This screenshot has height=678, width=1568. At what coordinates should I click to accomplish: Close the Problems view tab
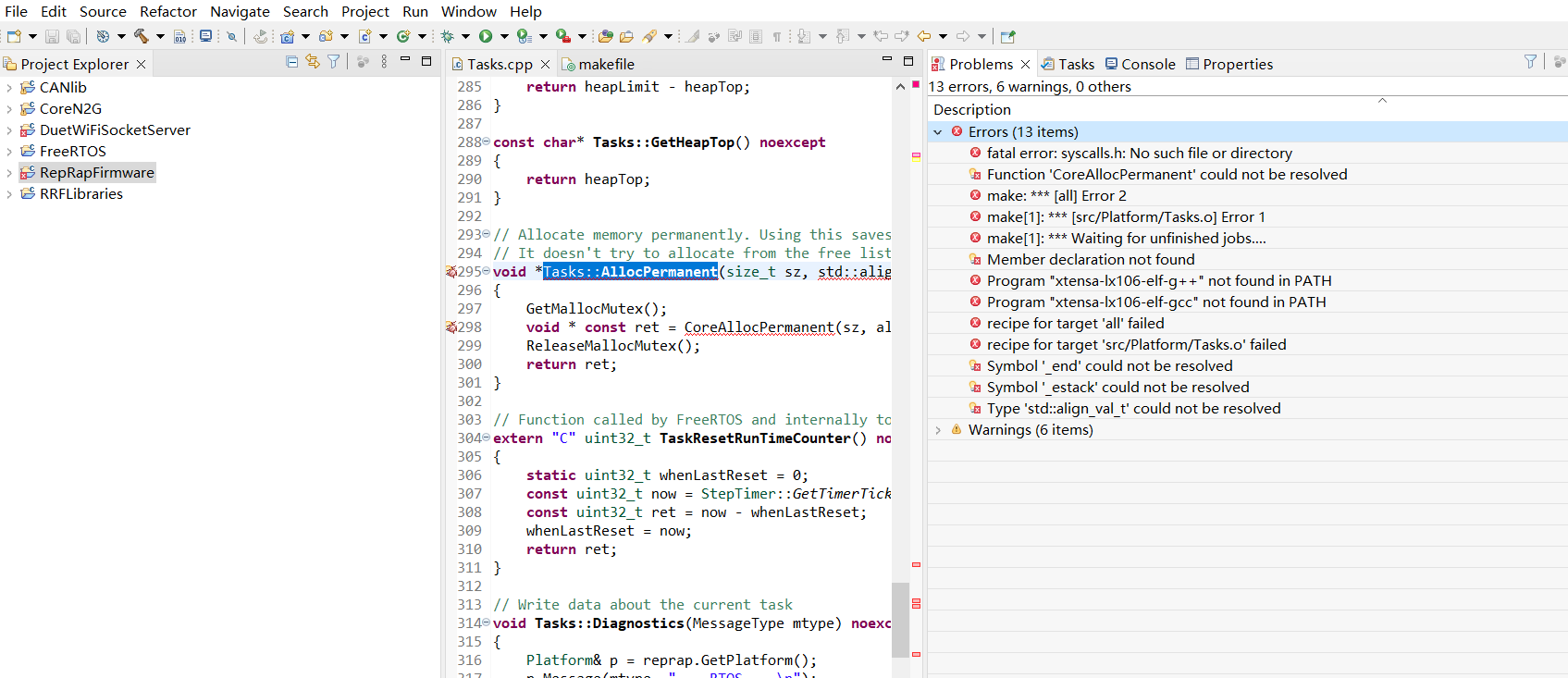[1025, 64]
